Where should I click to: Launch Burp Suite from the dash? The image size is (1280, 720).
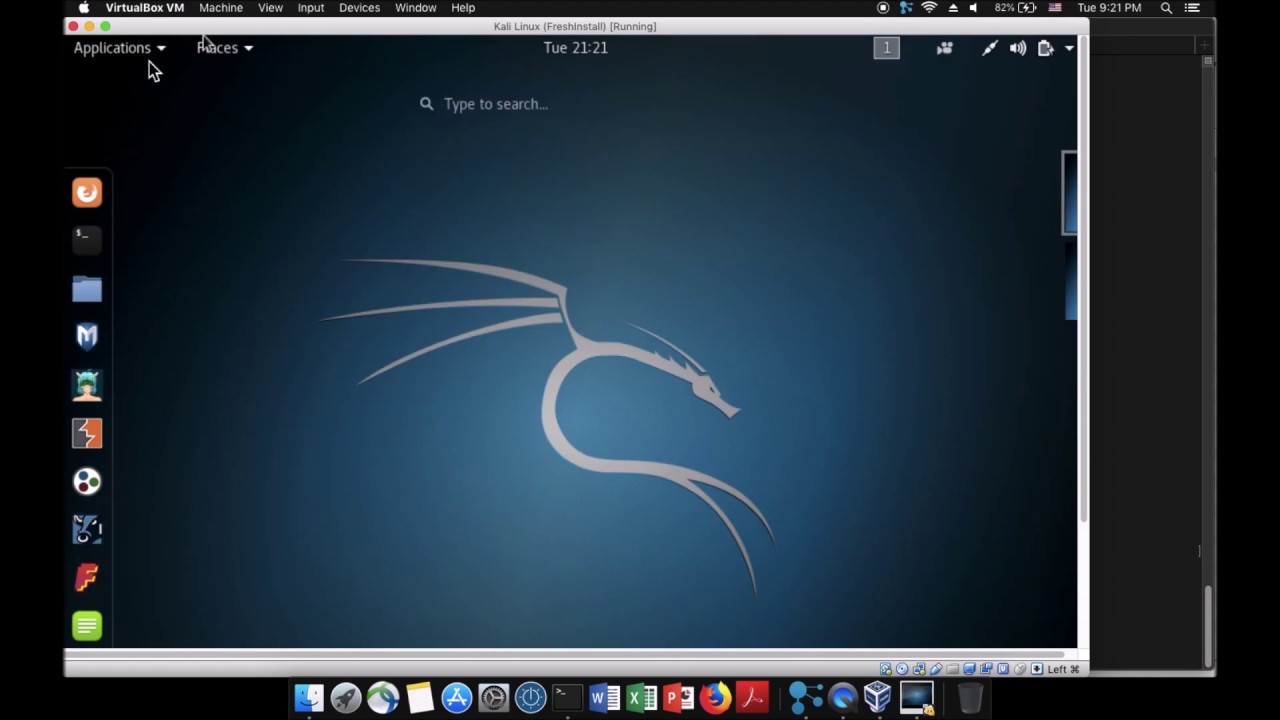87,433
